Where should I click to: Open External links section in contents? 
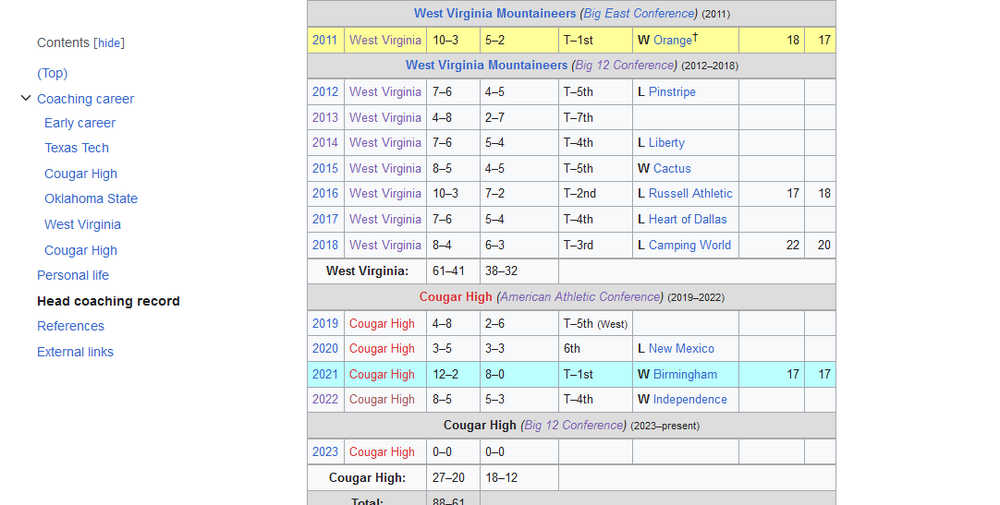coord(75,352)
